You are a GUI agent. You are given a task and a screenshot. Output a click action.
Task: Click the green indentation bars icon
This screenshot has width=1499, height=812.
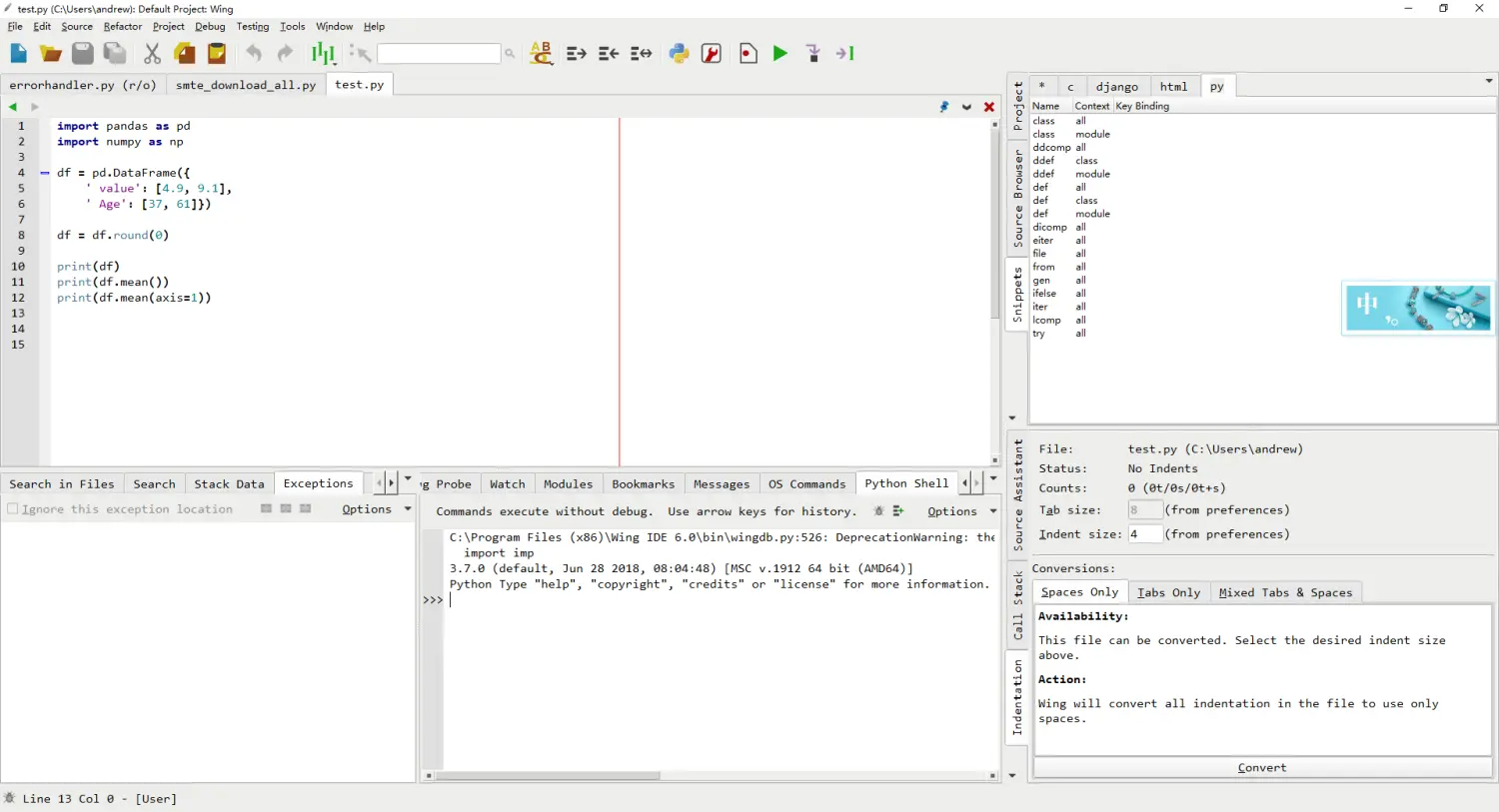[323, 54]
